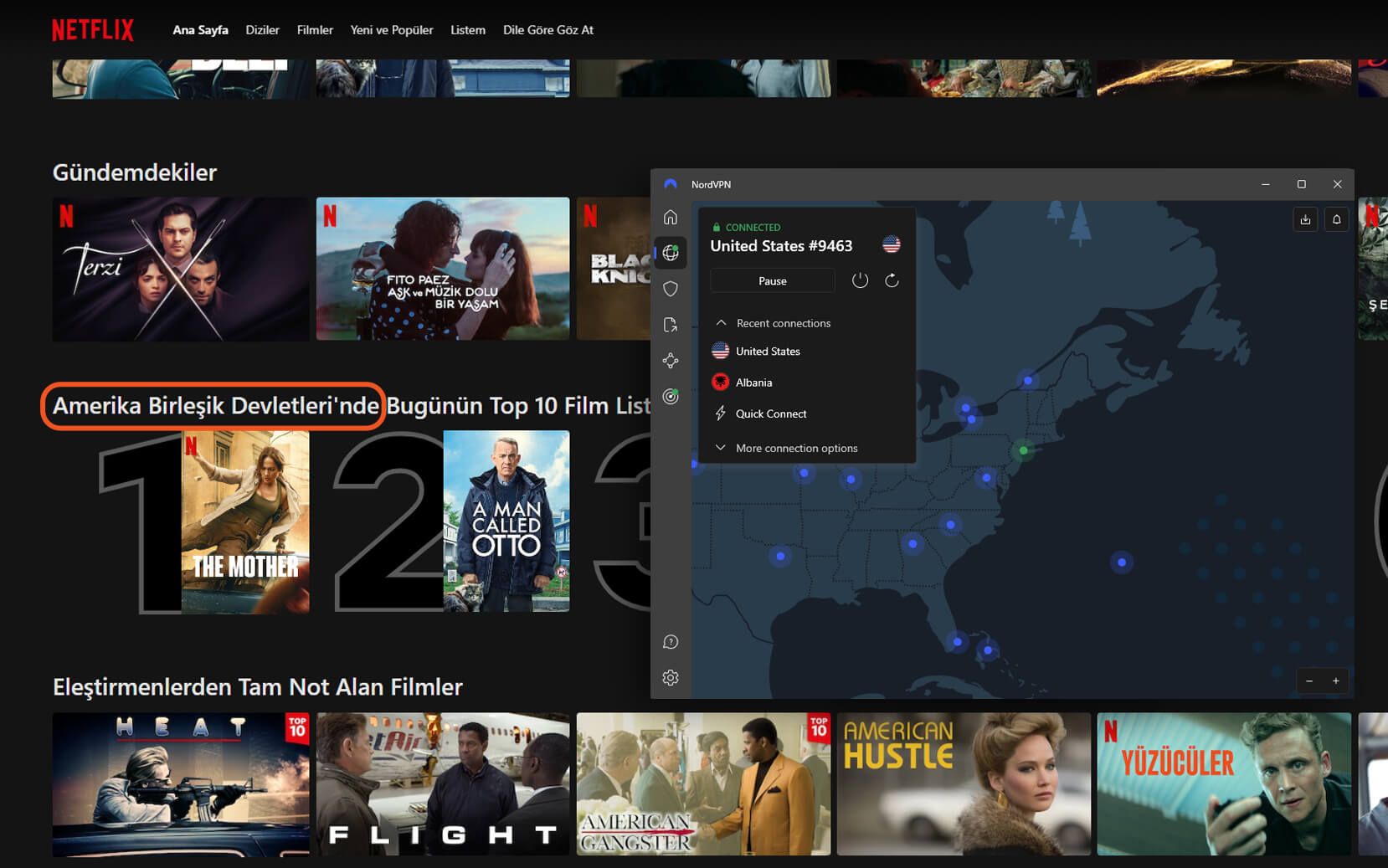Click the NordVPN logo in title bar
Screen dimensions: 1388x868
point(671,184)
